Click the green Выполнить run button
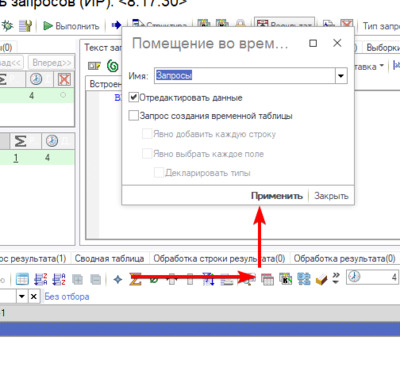 (71, 26)
